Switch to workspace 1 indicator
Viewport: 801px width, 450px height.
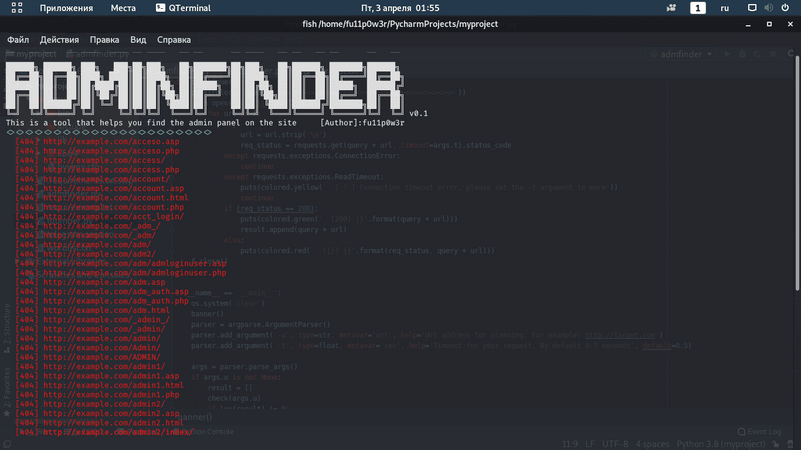pos(698,8)
